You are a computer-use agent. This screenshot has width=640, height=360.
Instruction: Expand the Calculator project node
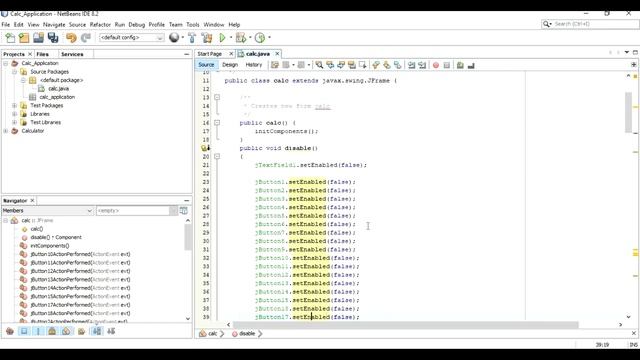pyautogui.click(x=6, y=131)
